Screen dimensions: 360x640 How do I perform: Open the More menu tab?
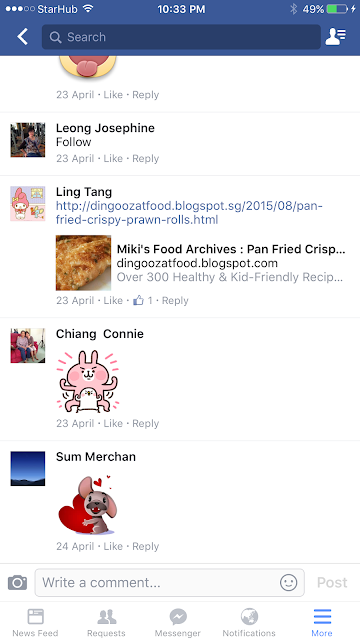pyautogui.click(x=322, y=622)
